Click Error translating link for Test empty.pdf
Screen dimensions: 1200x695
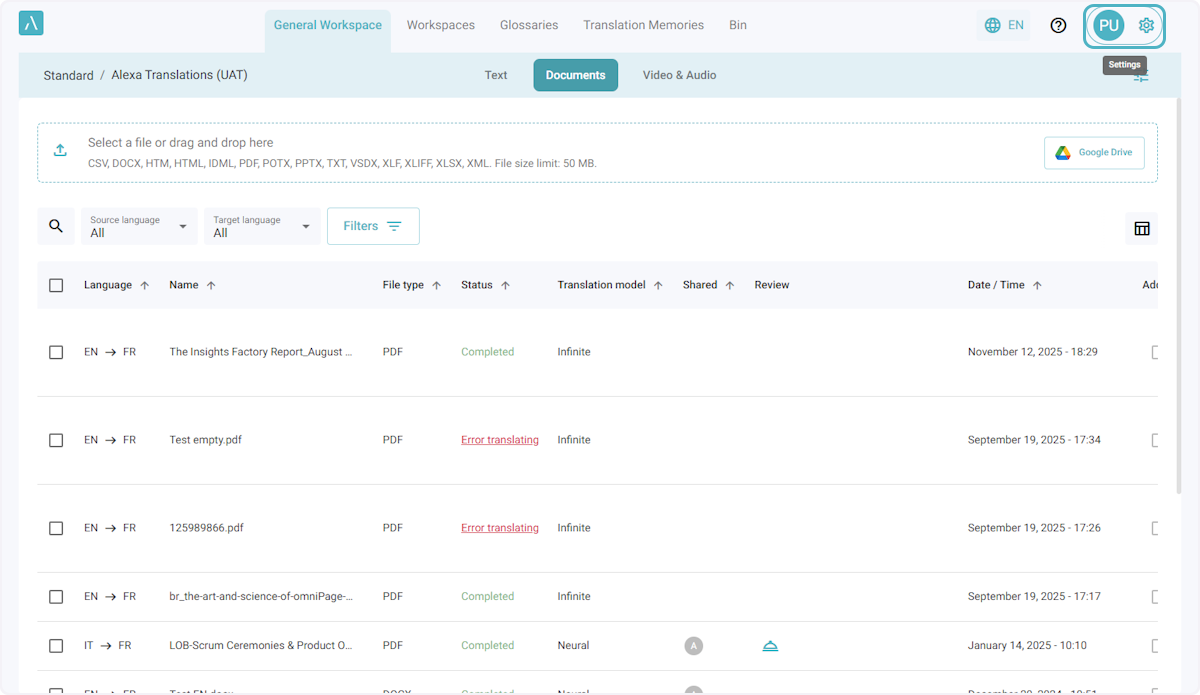click(499, 440)
